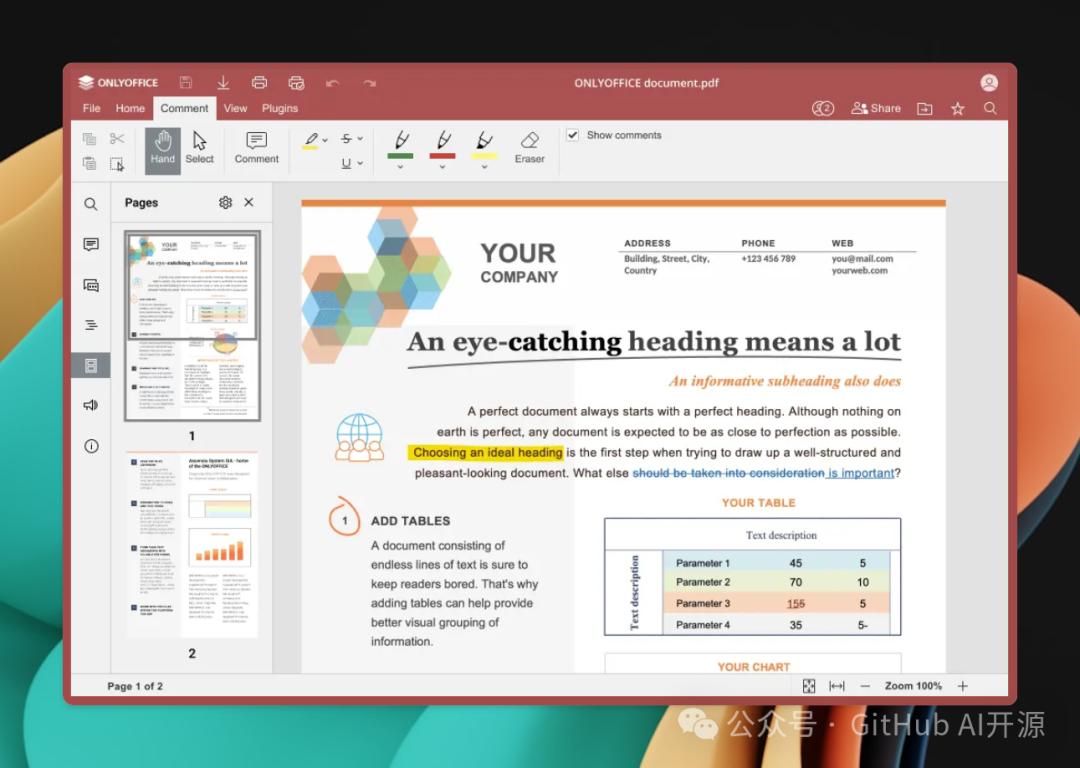Click the Open file location folder icon

click(x=924, y=109)
